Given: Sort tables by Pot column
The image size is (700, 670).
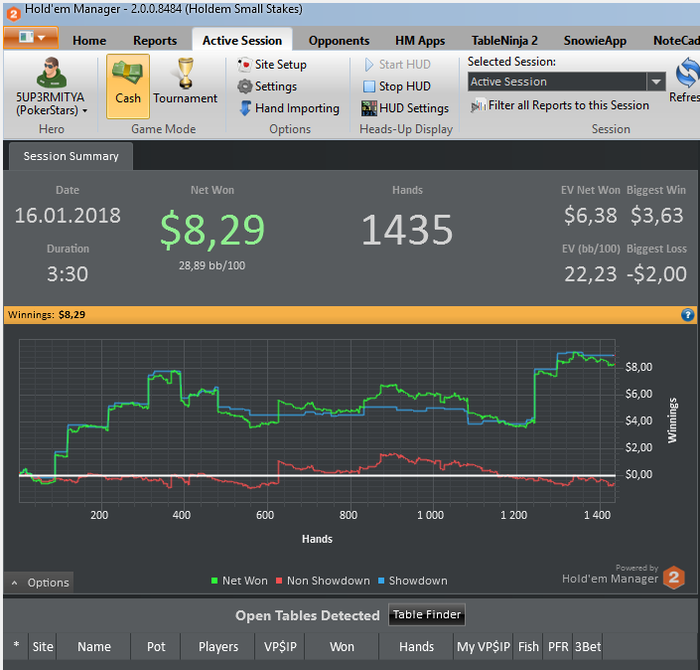Looking at the screenshot, I should [156, 646].
